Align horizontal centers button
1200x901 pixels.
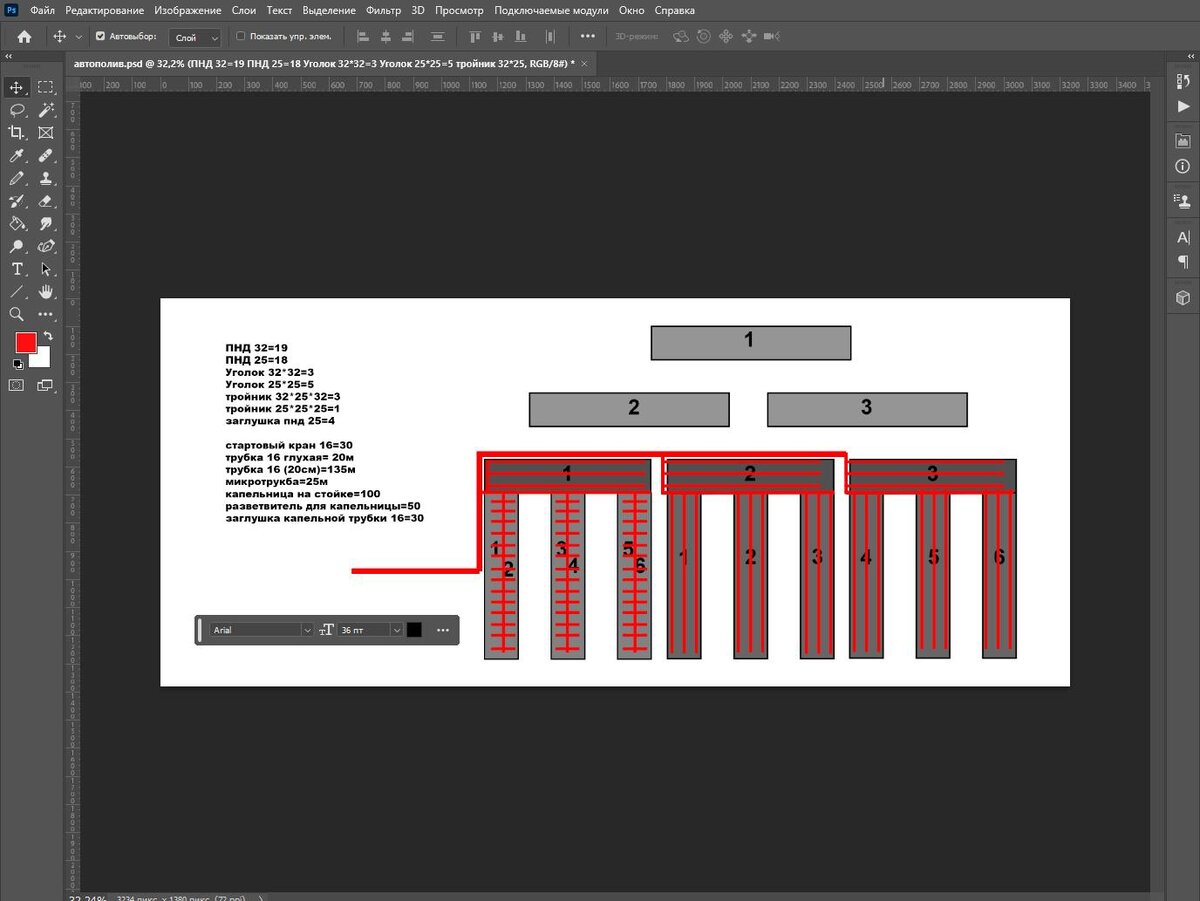(387, 36)
